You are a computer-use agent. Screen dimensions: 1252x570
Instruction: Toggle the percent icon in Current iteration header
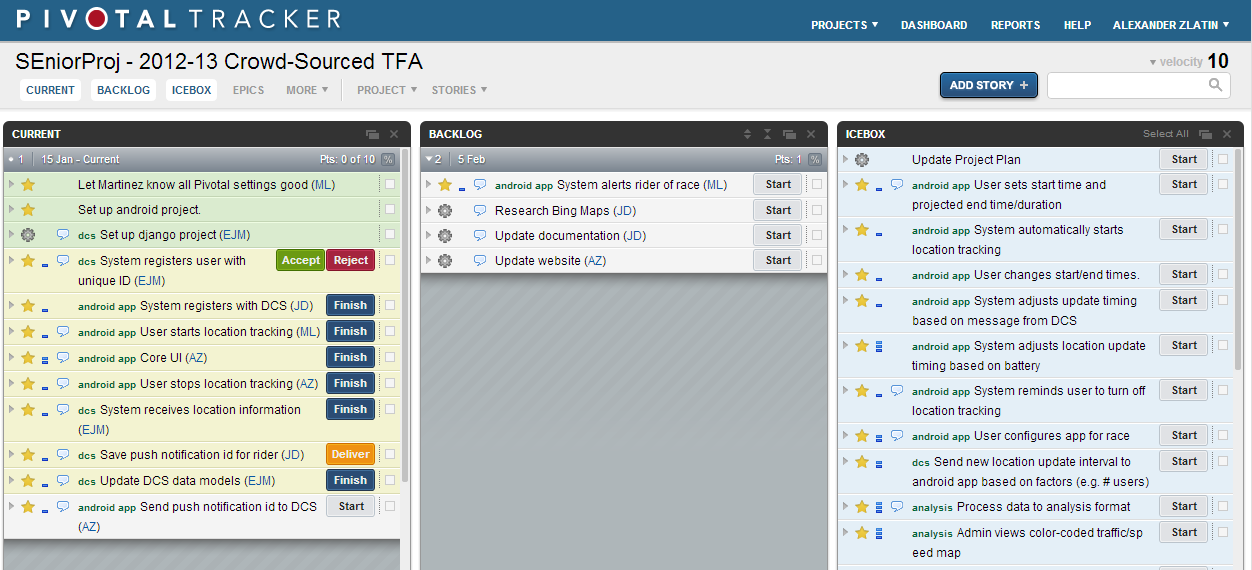388,159
